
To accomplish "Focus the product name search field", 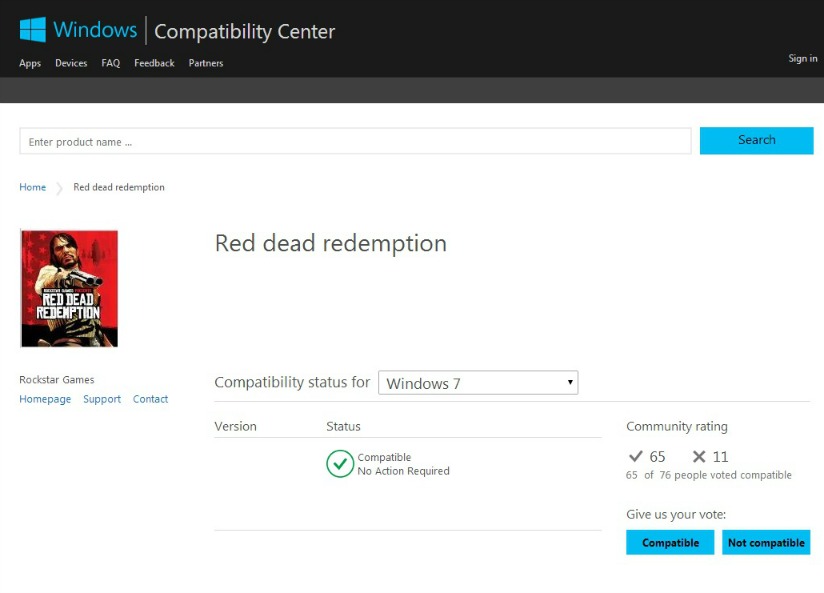I will 355,142.
